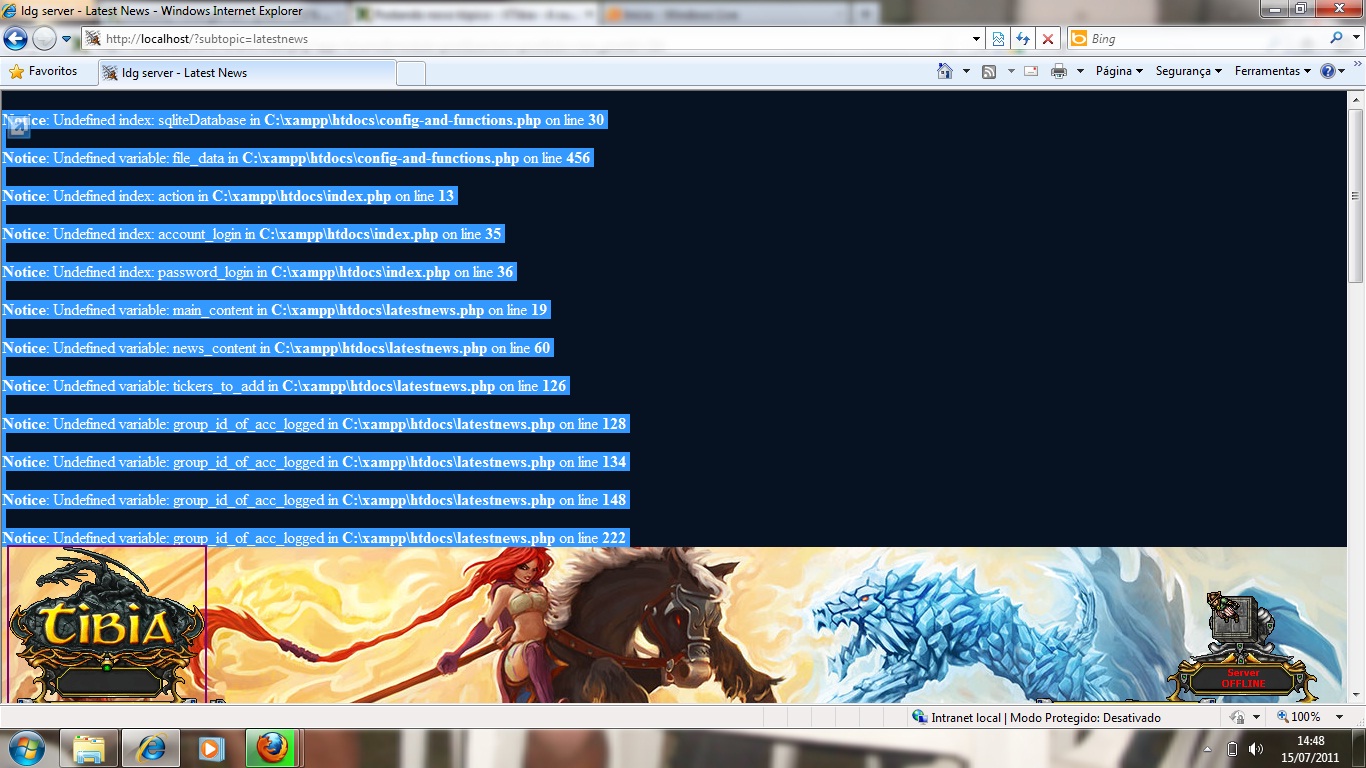Screen dimensions: 1366x768
Task: Expand the Print options dropdown arrow
Action: (1080, 71)
